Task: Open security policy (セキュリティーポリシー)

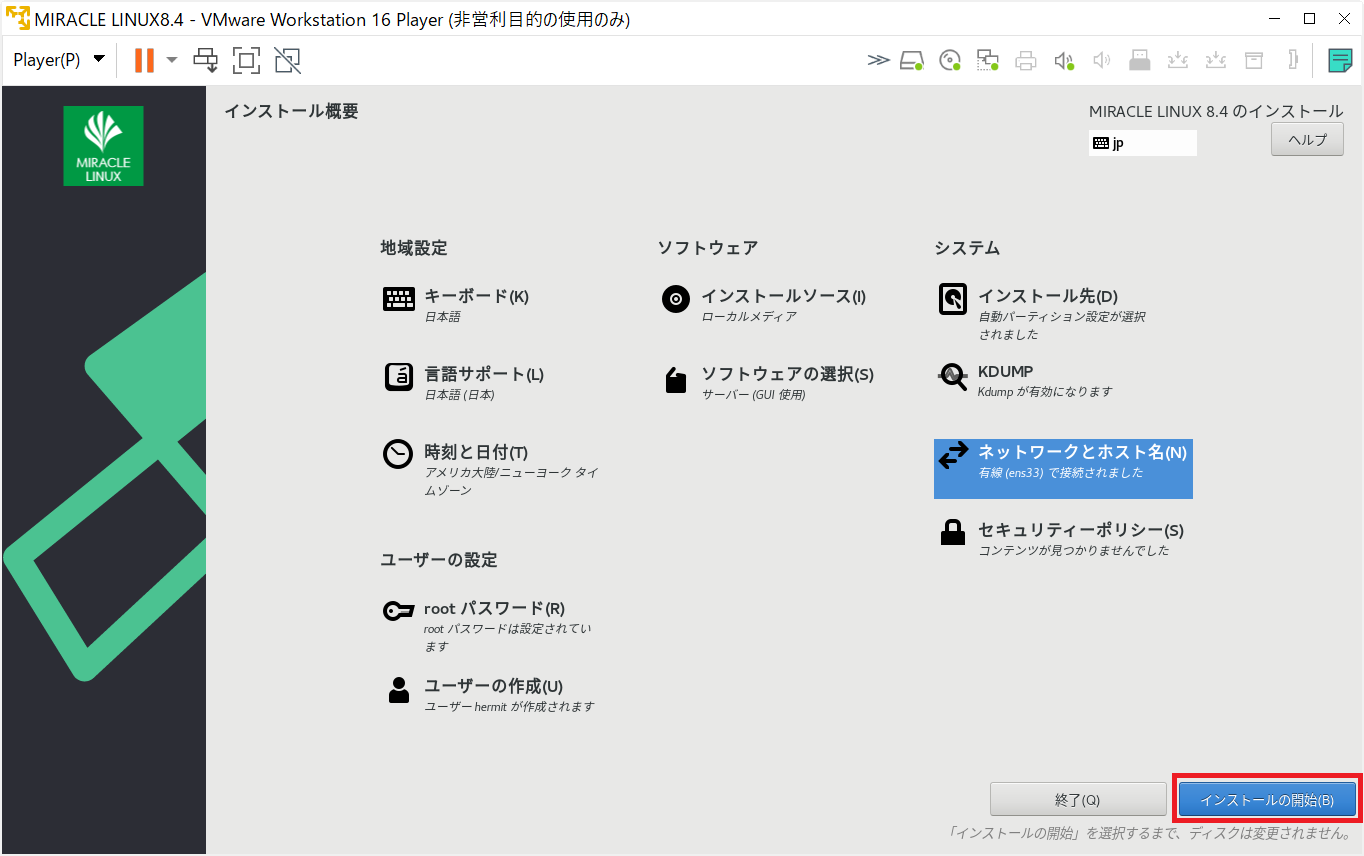Action: coord(1061,538)
